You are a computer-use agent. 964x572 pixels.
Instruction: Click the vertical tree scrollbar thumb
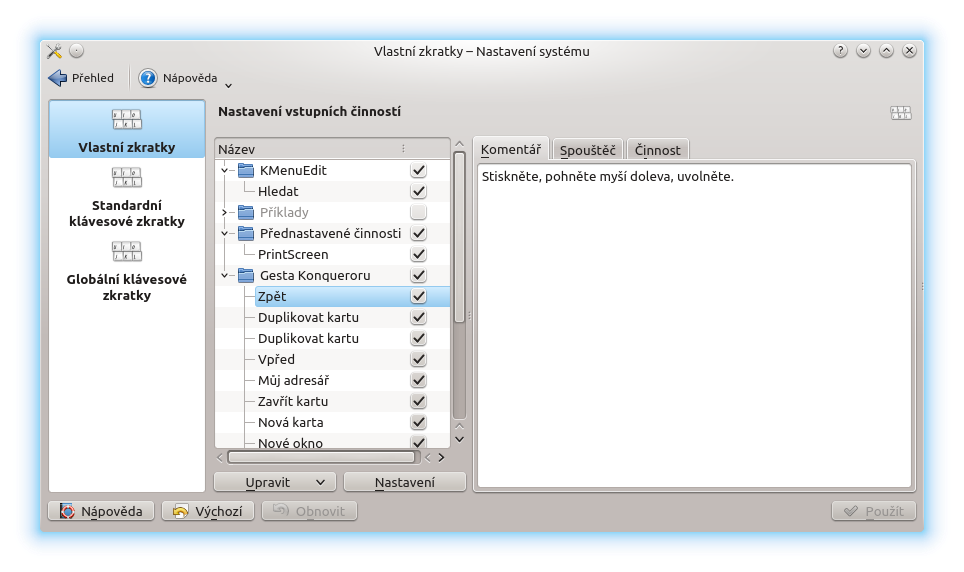(x=459, y=237)
